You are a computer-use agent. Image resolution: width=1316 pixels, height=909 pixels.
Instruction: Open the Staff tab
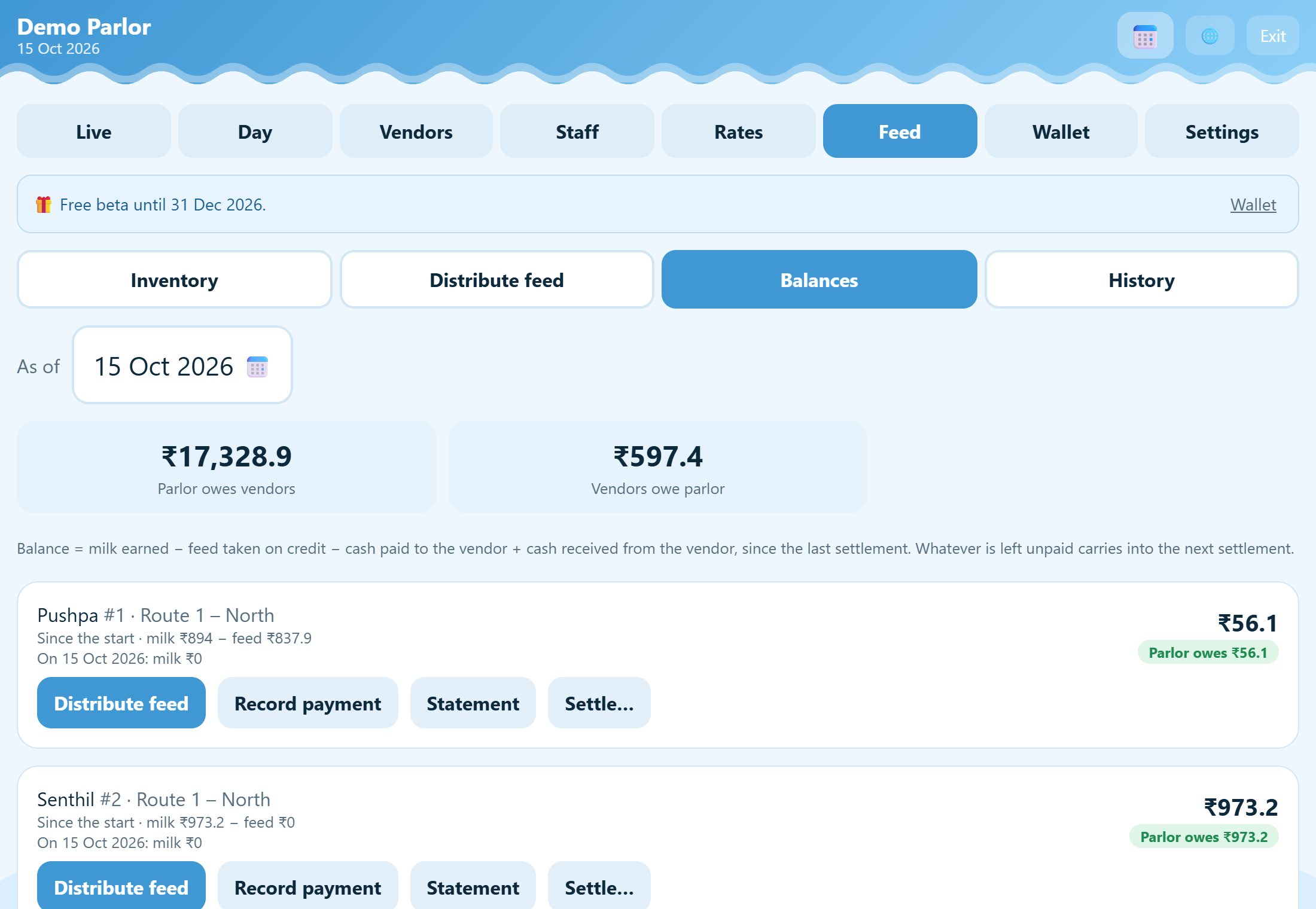coord(577,132)
